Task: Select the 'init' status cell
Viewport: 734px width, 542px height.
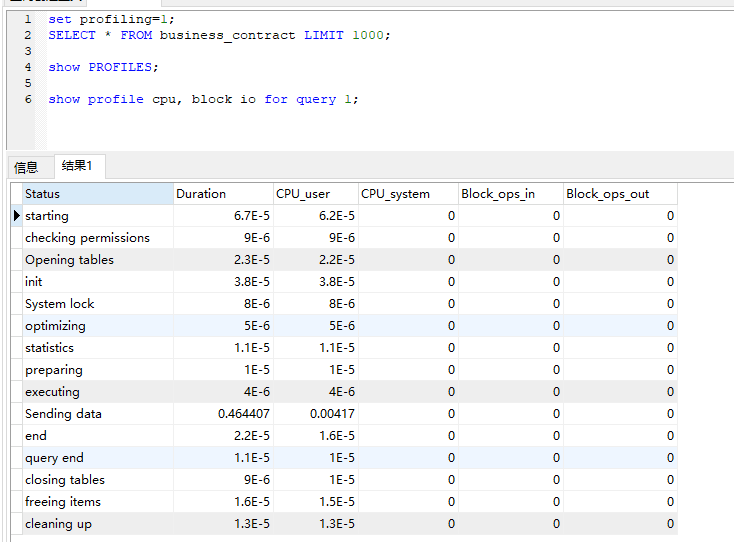Action: click(98, 282)
